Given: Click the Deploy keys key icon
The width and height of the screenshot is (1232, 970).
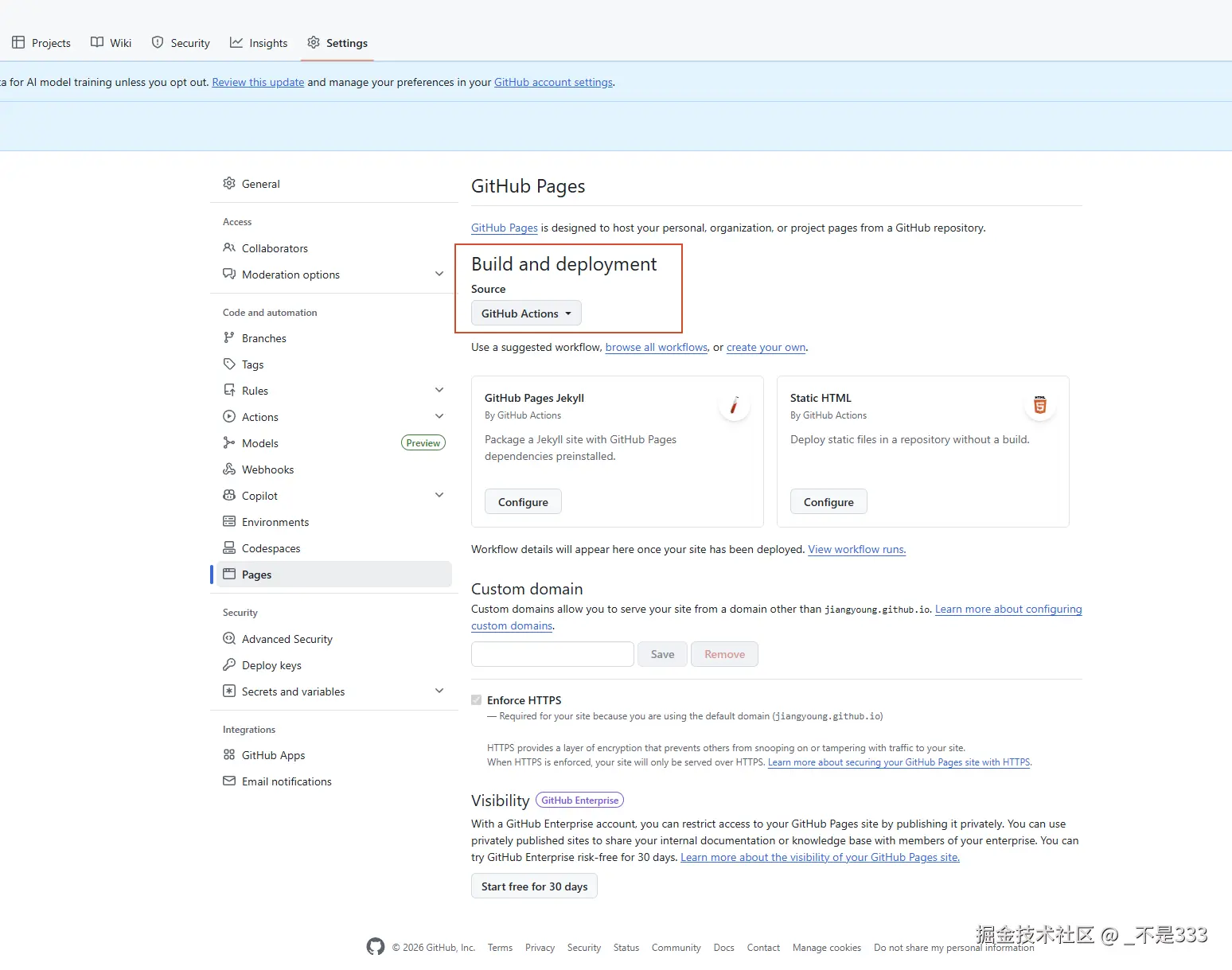Looking at the screenshot, I should click(x=229, y=664).
